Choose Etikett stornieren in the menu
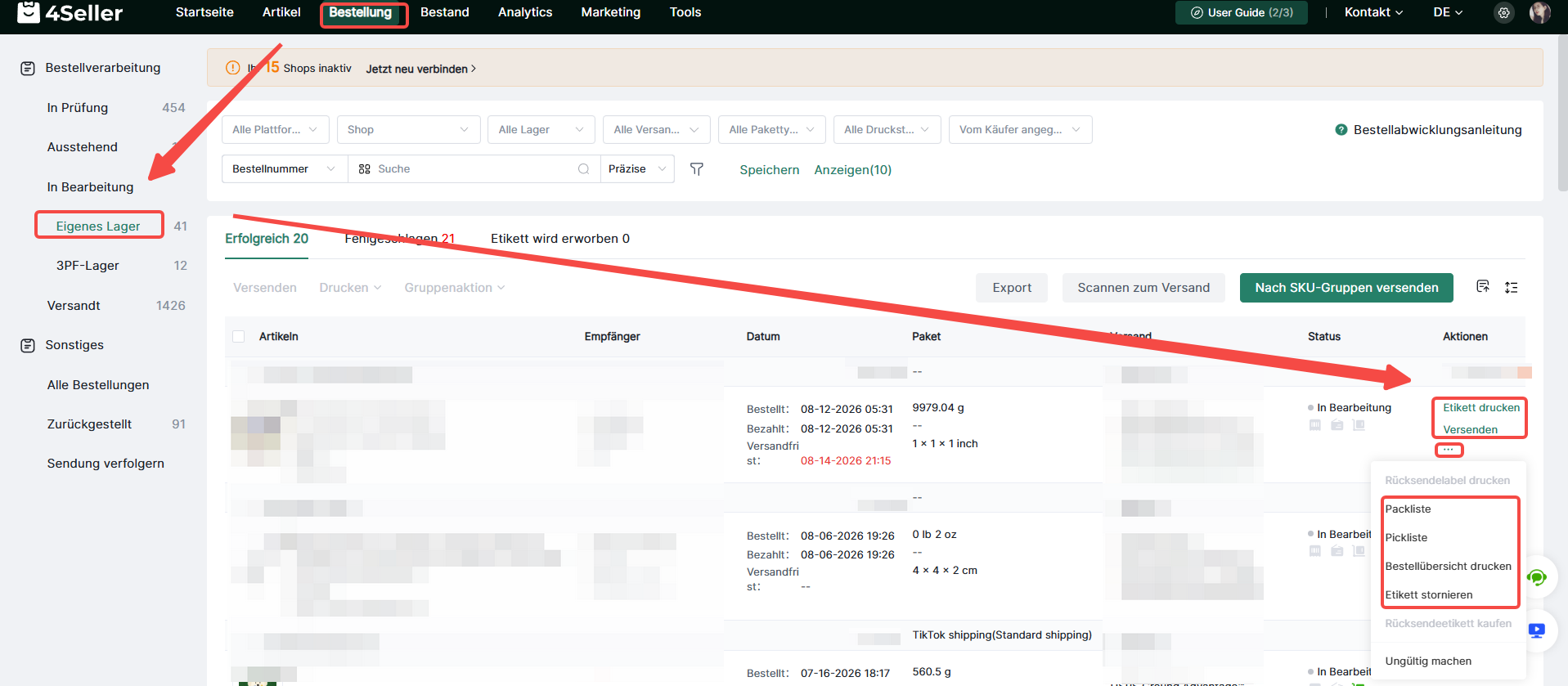Screen dimensions: 1568x686 (x=1429, y=594)
